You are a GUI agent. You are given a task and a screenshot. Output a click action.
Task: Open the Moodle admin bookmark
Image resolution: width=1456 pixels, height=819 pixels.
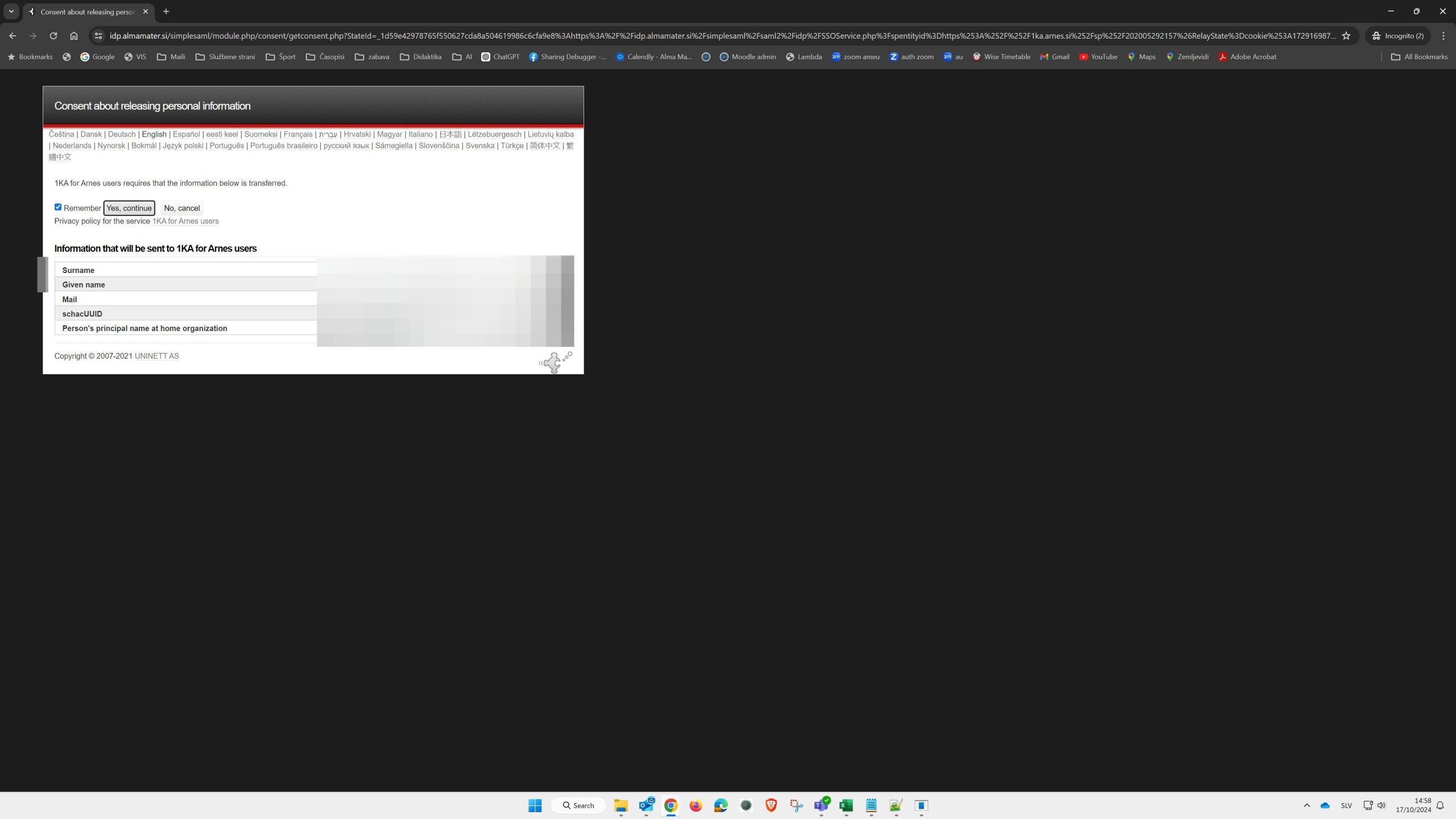[x=748, y=57]
